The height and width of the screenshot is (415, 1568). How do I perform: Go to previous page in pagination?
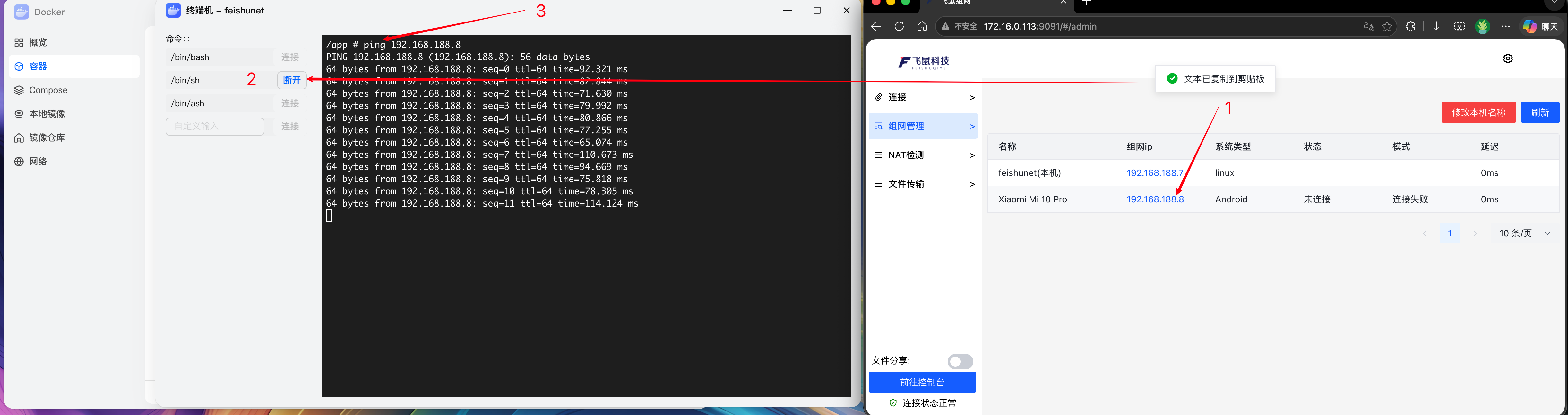(1424, 234)
